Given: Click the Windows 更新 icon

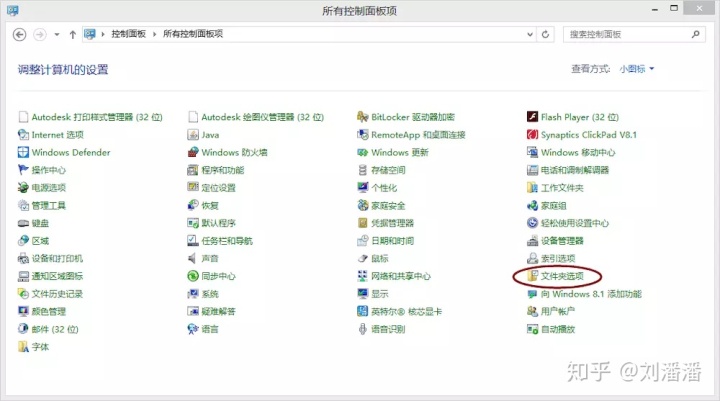Looking at the screenshot, I should click(363, 152).
